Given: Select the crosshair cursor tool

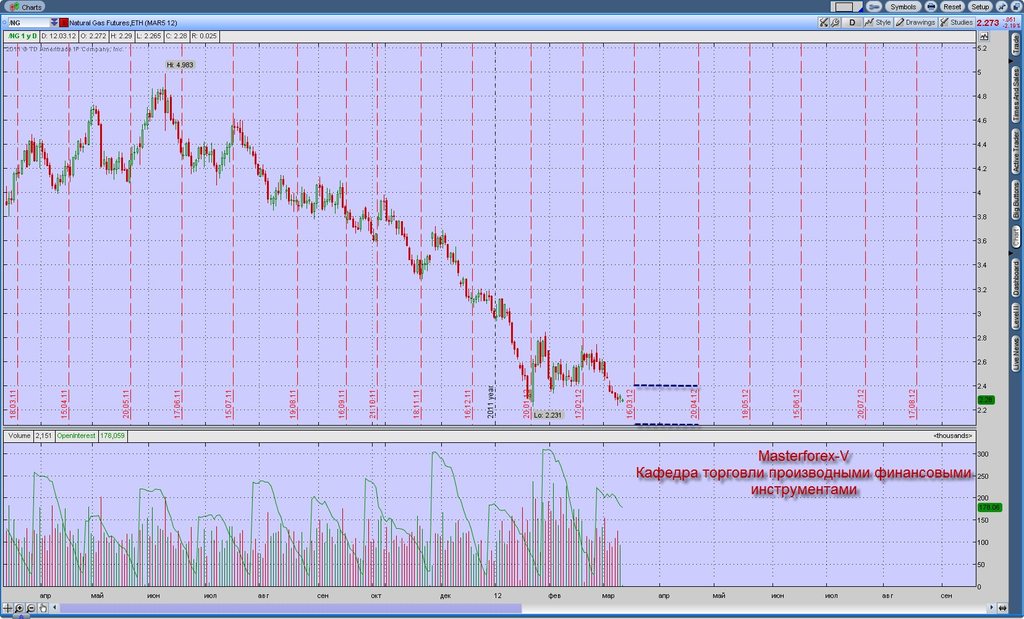Looking at the screenshot, I should [8, 609].
